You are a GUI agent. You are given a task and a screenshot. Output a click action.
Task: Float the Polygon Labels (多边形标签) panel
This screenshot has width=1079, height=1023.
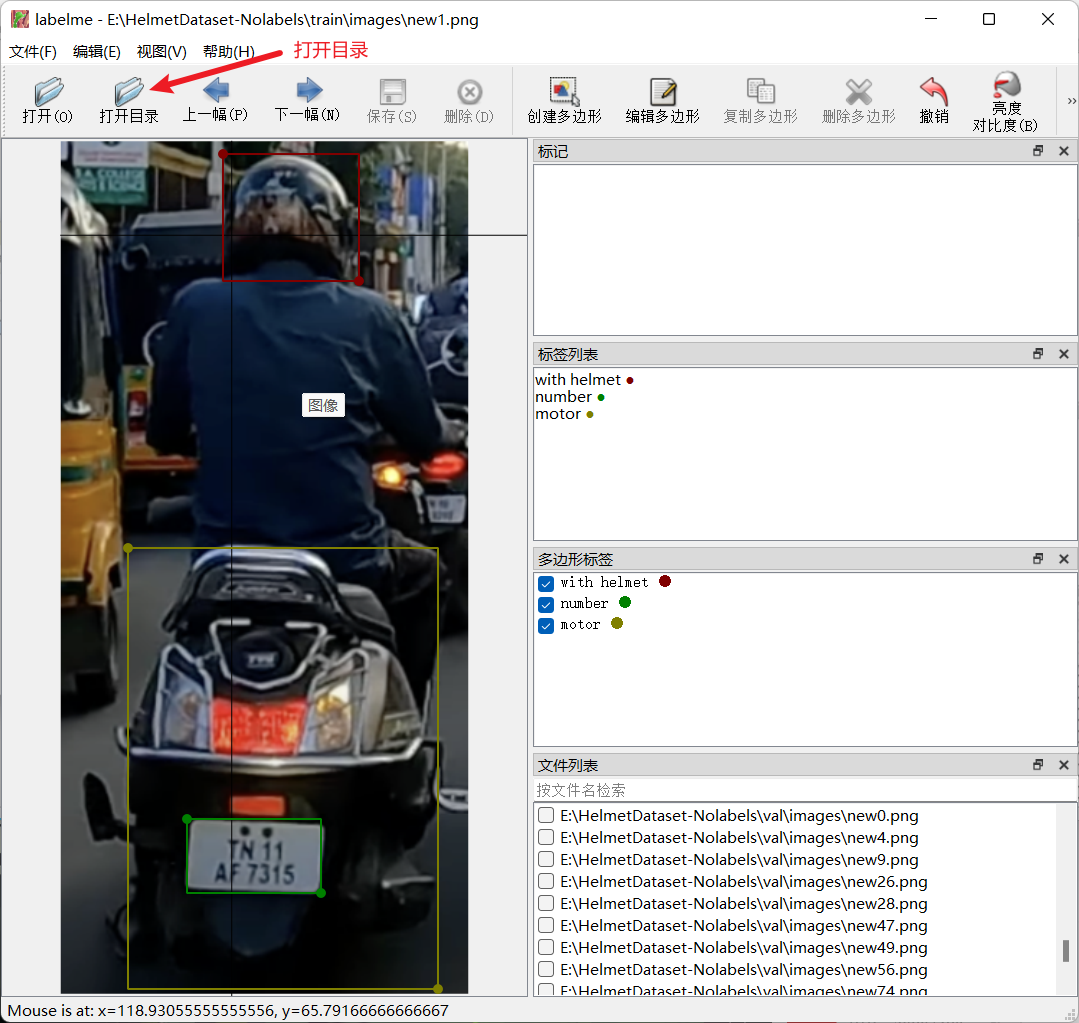[x=1038, y=559]
